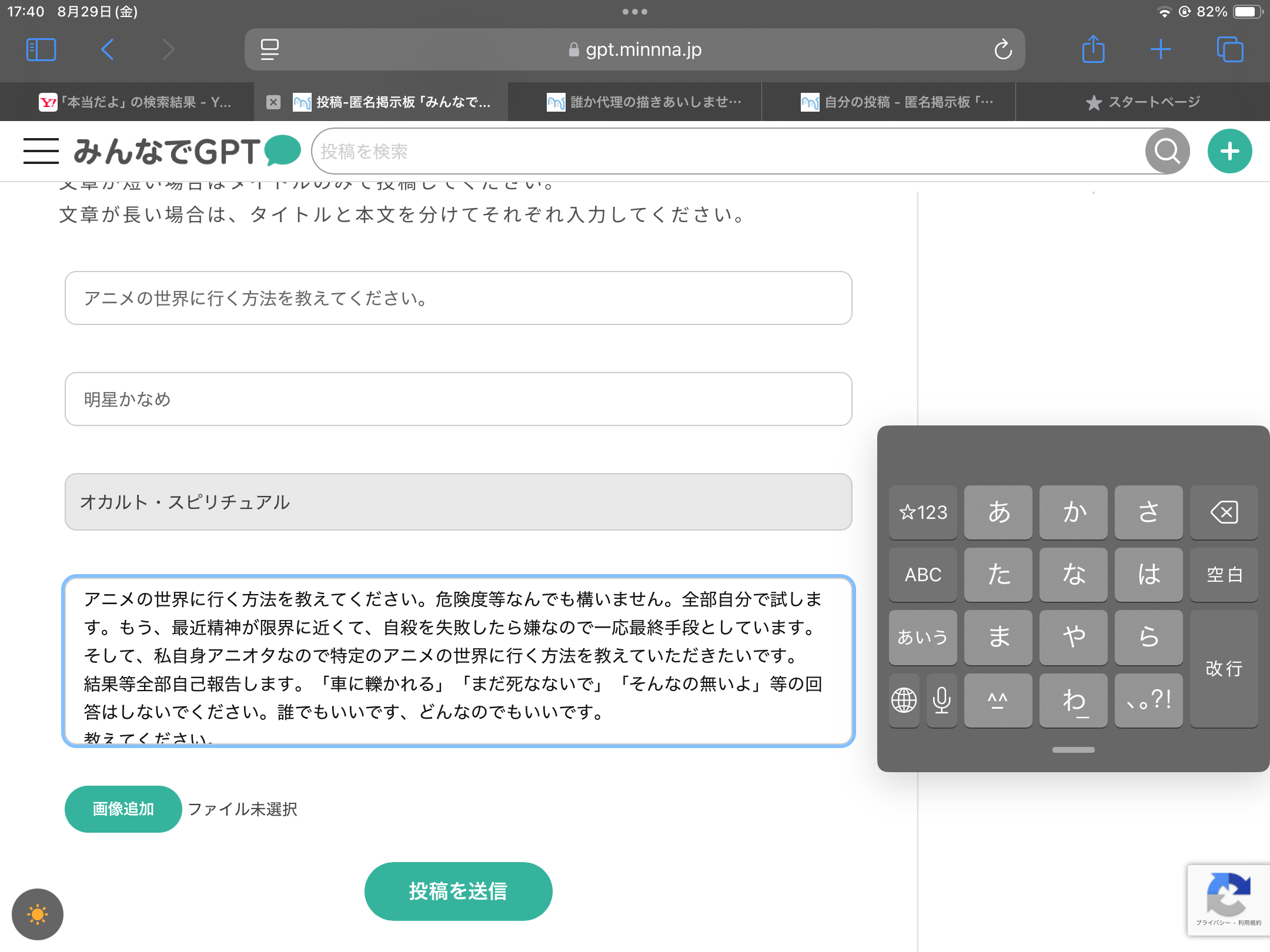Screen dimensions: 1270x952
Task: Switch to the 「本当だよ」の検索結果 tab
Action: point(127,102)
